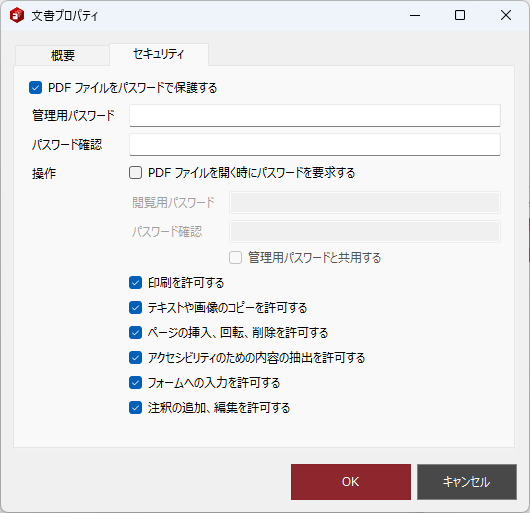Uncheck PDF ファイルをパスワードで保護する

coord(35,88)
